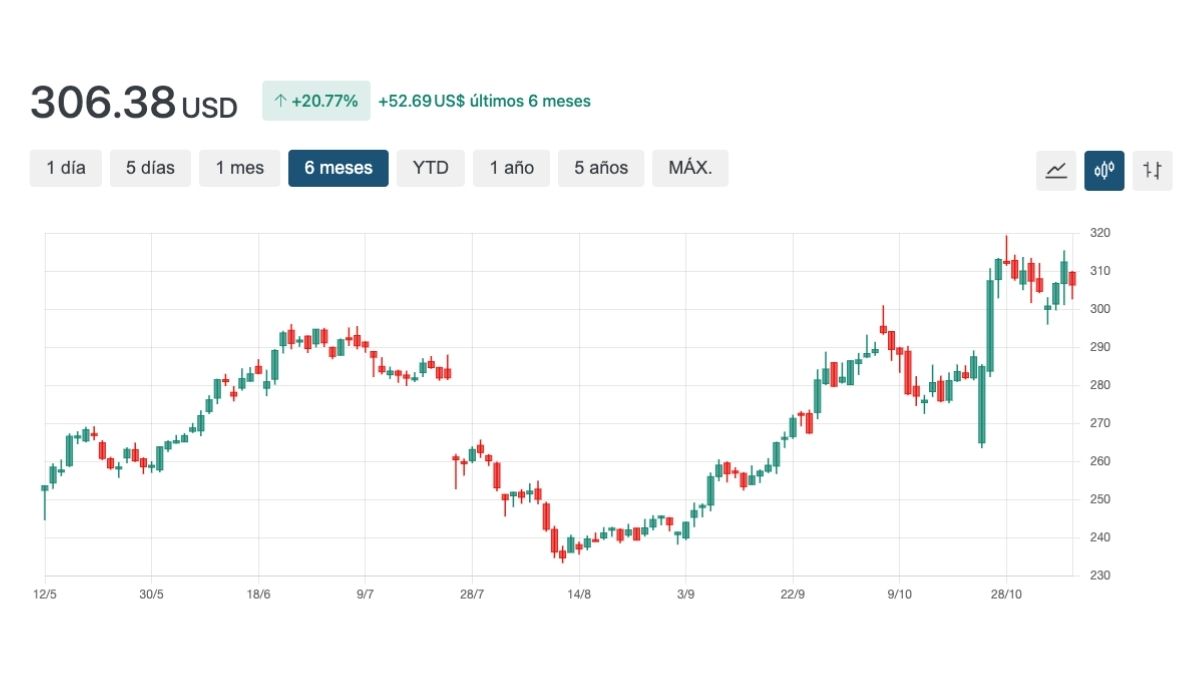Select the 1 día time range
Image resolution: width=1200 pixels, height=675 pixels.
click(66, 168)
